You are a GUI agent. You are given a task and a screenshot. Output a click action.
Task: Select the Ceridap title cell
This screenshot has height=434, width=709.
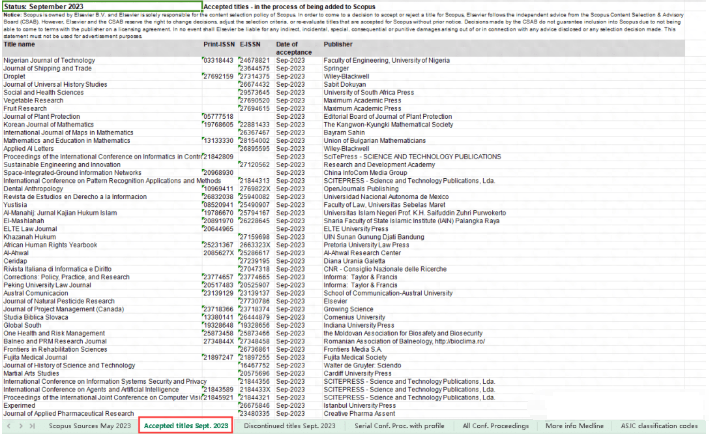[x=15, y=261]
